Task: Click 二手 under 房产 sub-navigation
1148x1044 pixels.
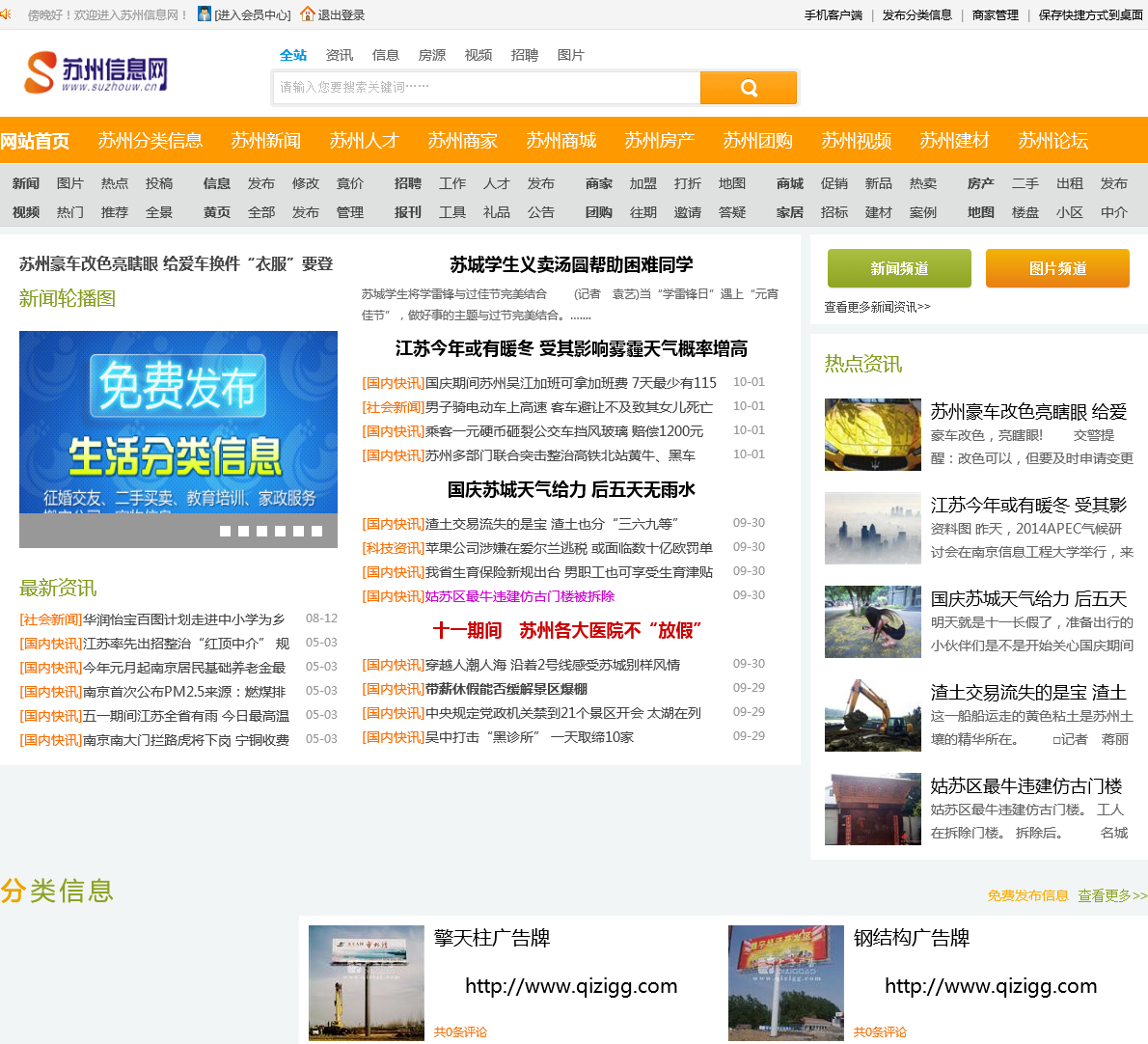Action: (x=1025, y=183)
